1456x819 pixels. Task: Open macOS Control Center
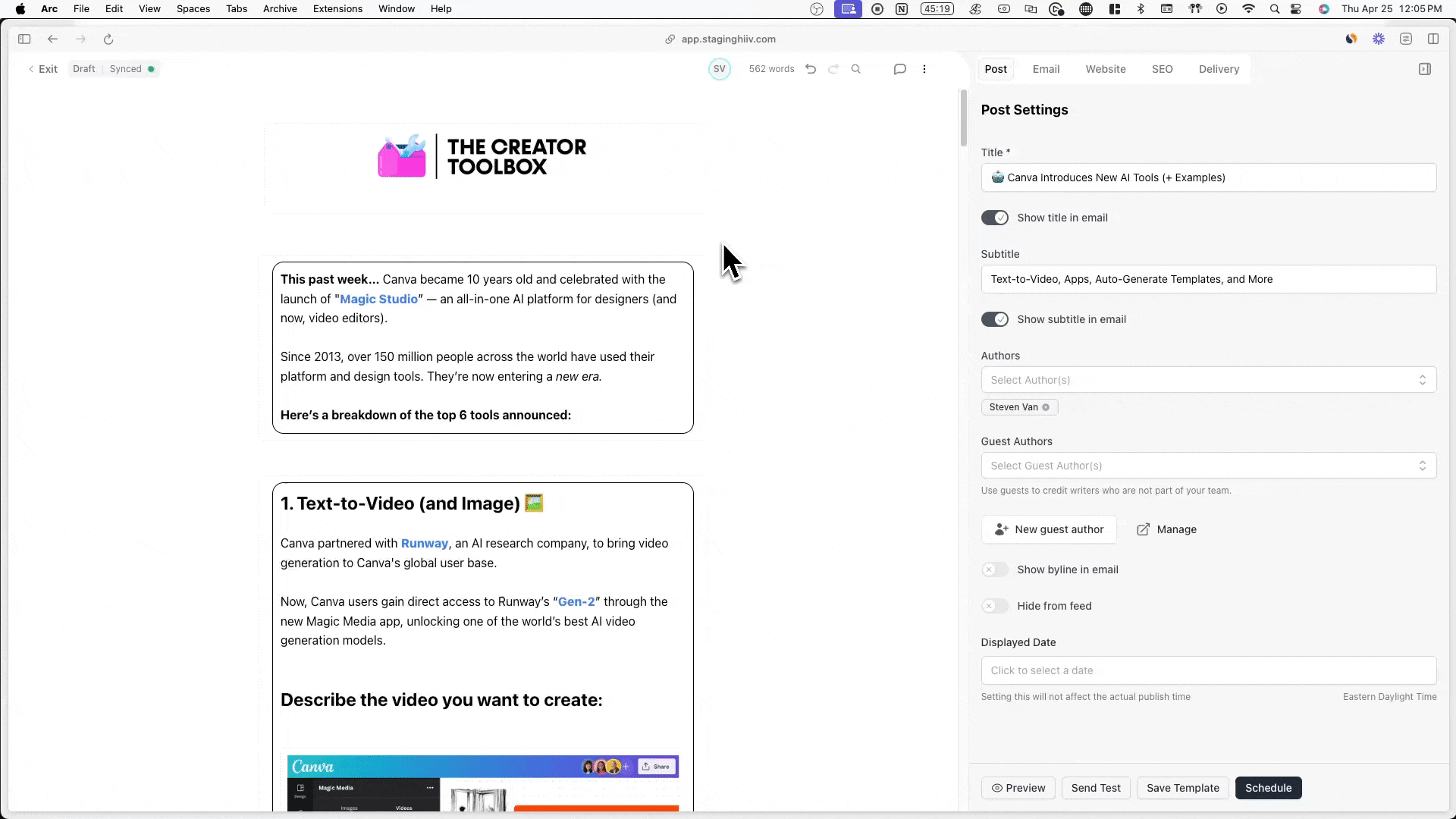point(1296,9)
